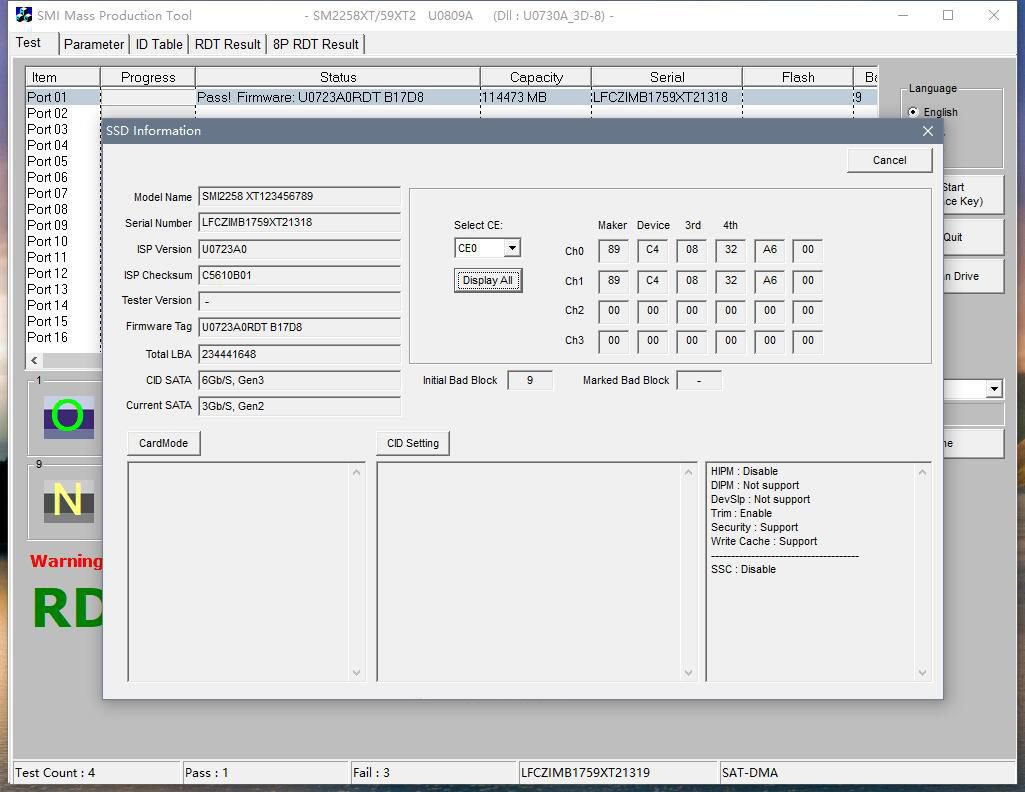The height and width of the screenshot is (792, 1025).
Task: Click the Display All button
Action: click(x=488, y=280)
